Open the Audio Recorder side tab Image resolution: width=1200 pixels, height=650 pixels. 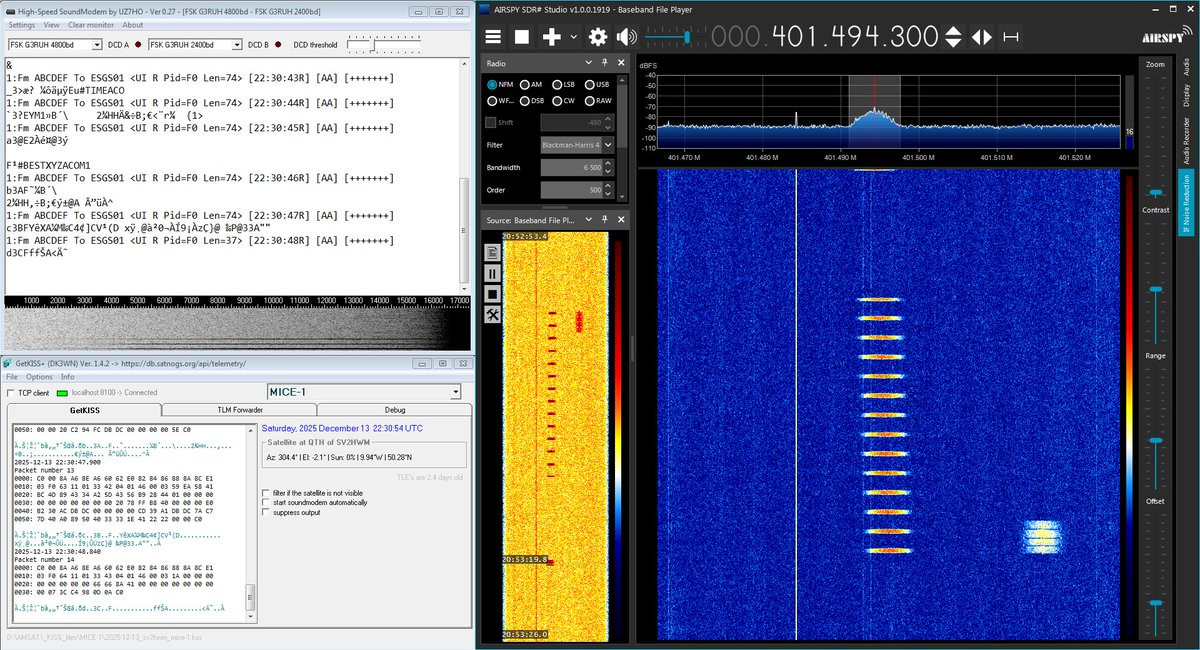coord(1186,140)
